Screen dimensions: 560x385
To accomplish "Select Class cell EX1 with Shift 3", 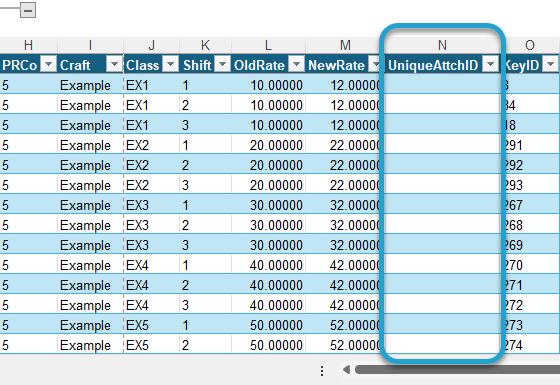I will point(151,125).
